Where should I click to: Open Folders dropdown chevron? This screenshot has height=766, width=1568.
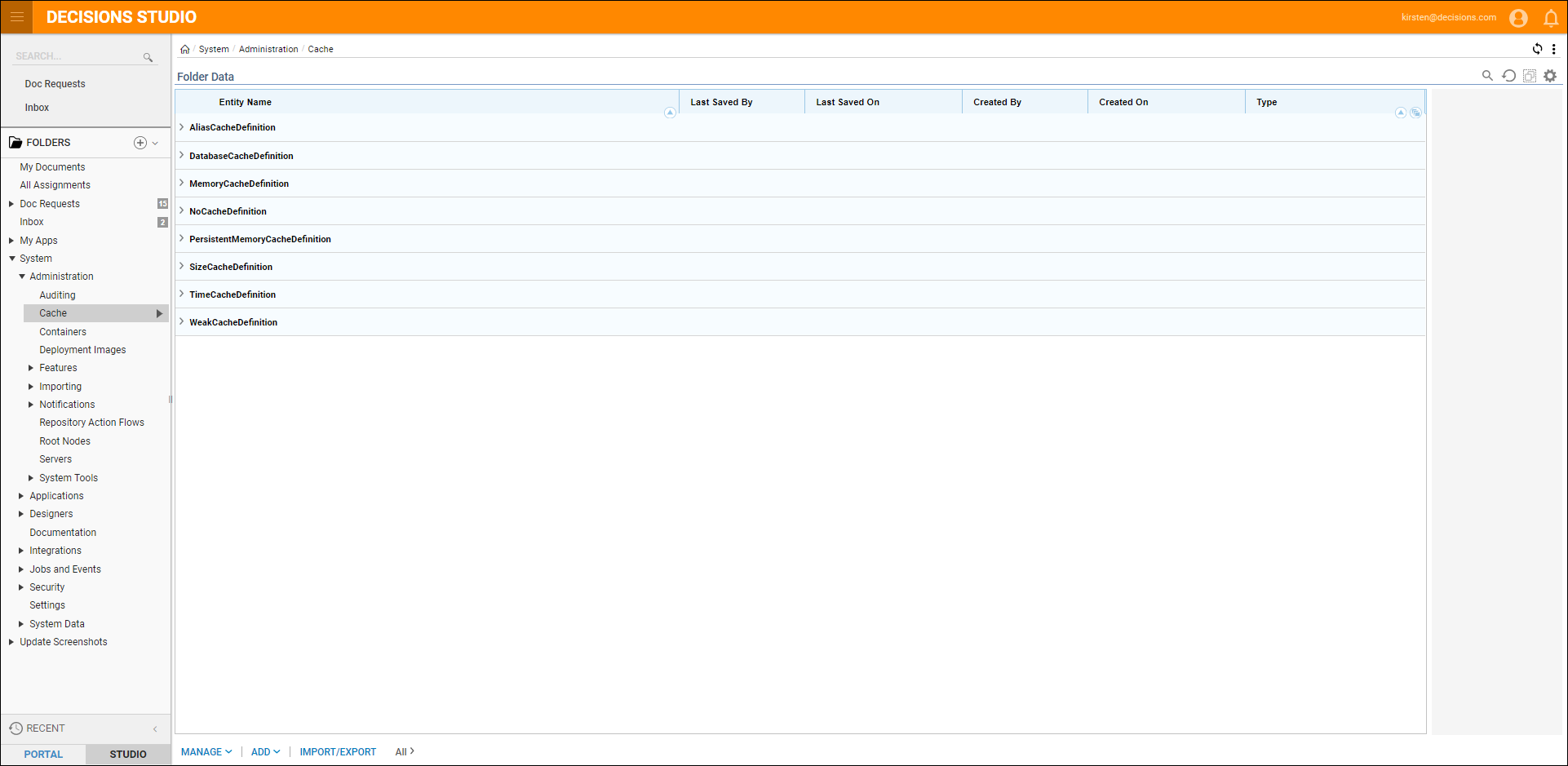coord(155,143)
